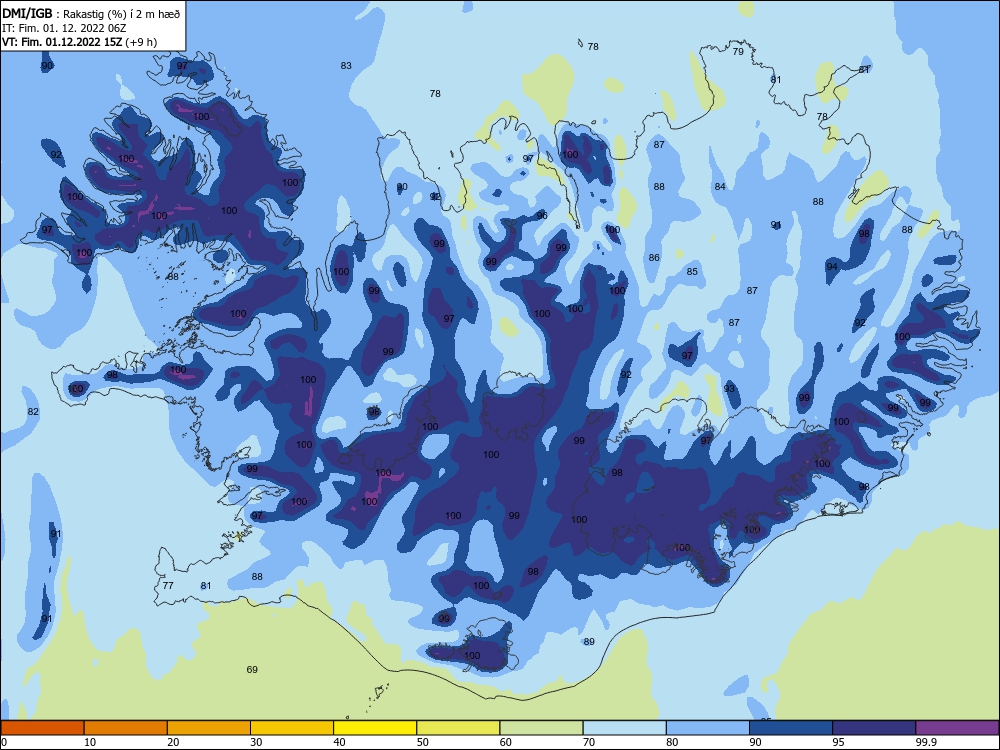1000x750 pixels.
Task: Select the dark blue 90–95 legend swatch
Action: click(x=791, y=728)
